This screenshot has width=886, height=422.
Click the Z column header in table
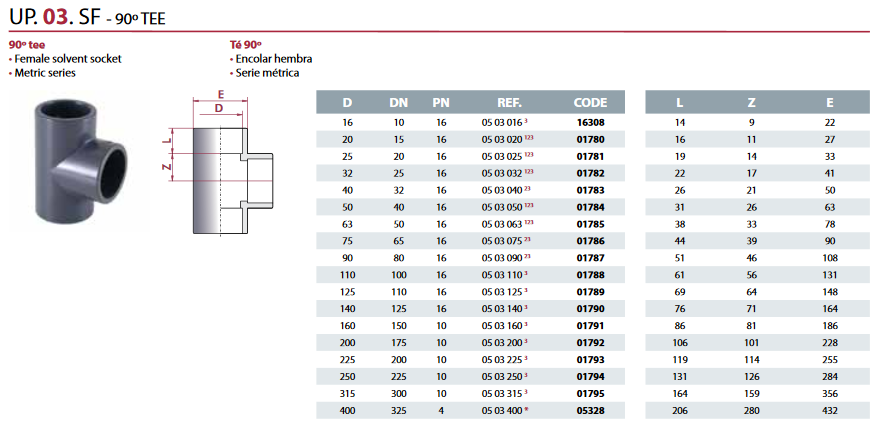[x=752, y=102]
